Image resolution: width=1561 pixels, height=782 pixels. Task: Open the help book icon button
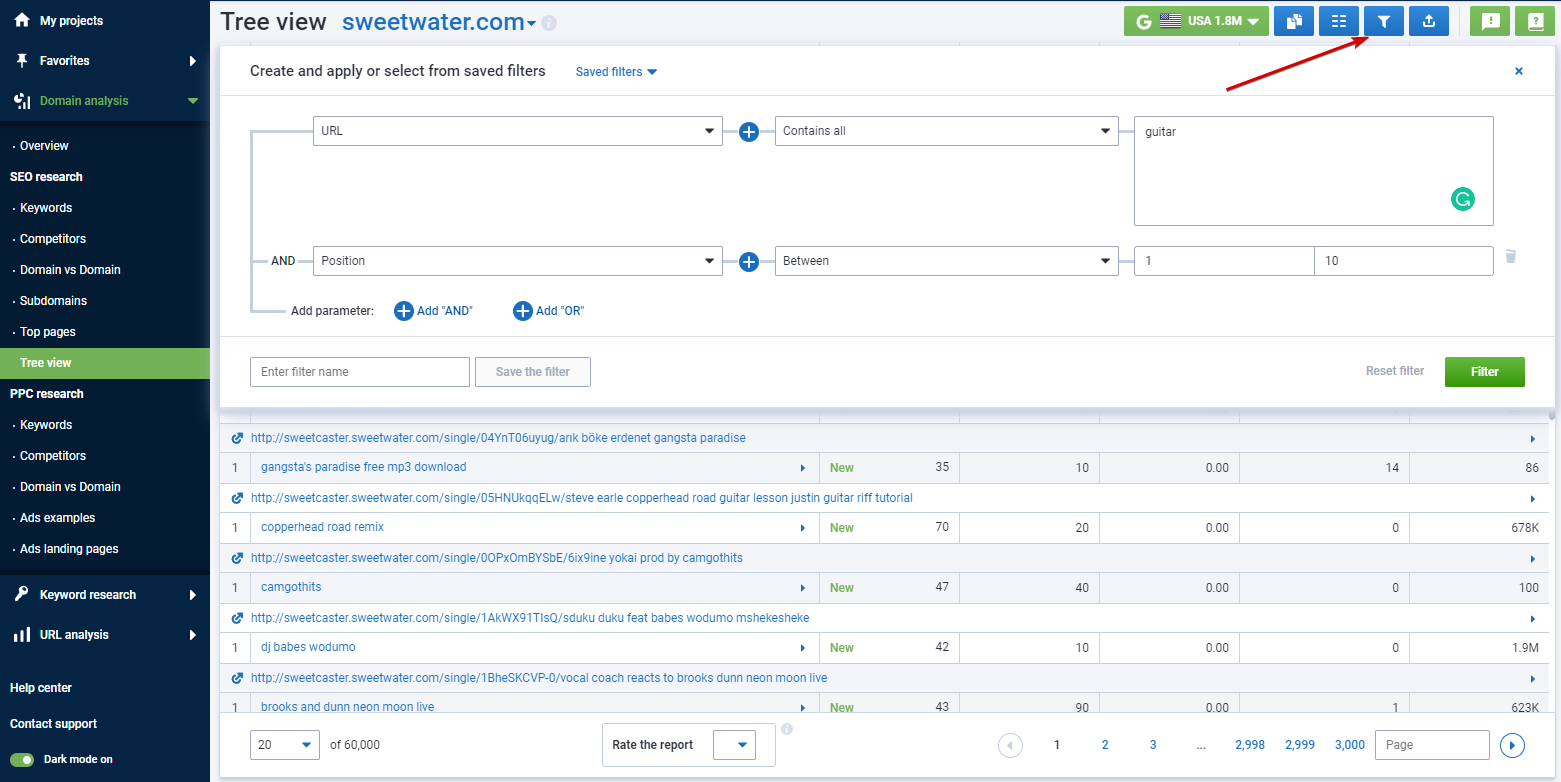point(1535,21)
